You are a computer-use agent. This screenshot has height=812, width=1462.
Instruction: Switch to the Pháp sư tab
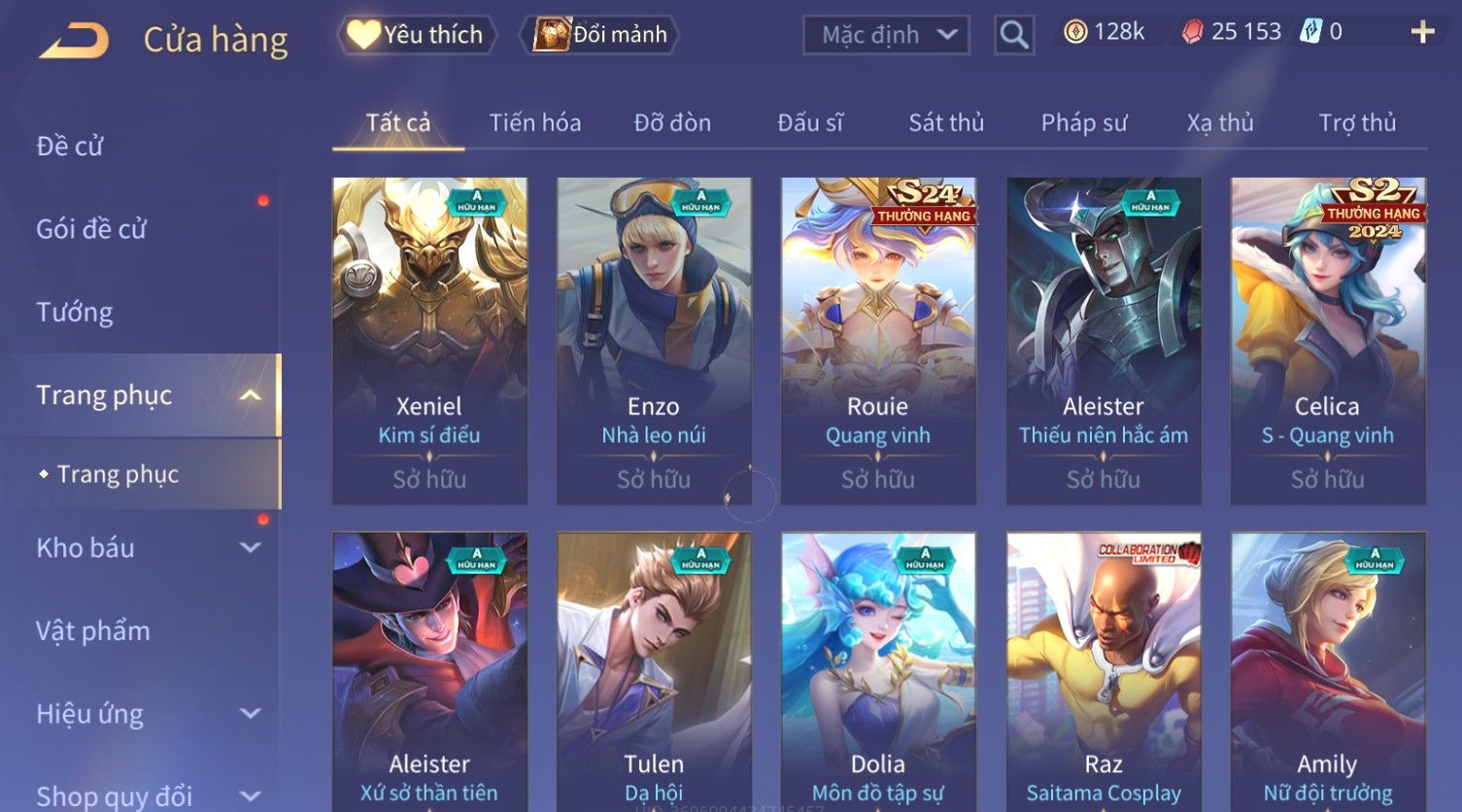point(1084,122)
